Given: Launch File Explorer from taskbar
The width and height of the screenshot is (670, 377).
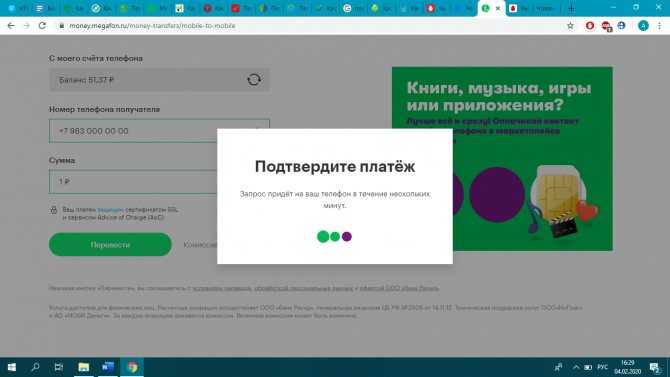Looking at the screenshot, I should pos(84,367).
